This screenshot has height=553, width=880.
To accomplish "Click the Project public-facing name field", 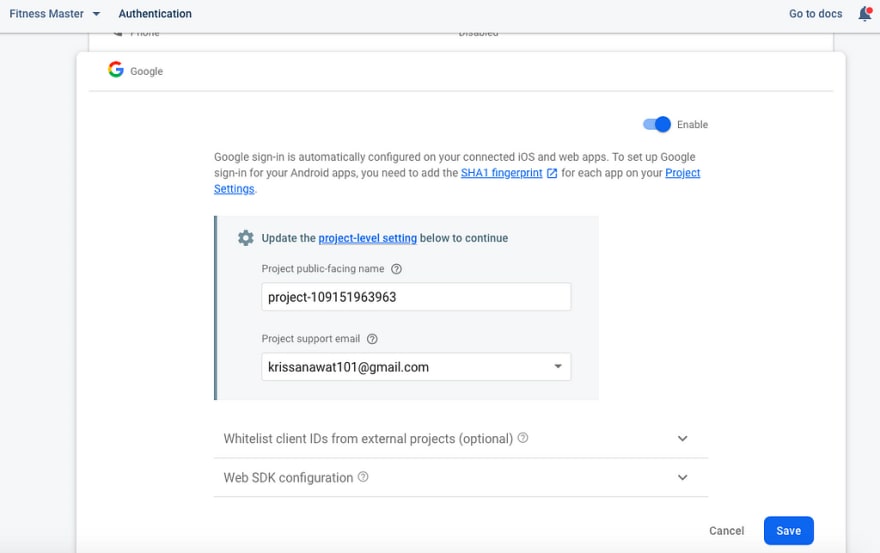I will point(416,296).
